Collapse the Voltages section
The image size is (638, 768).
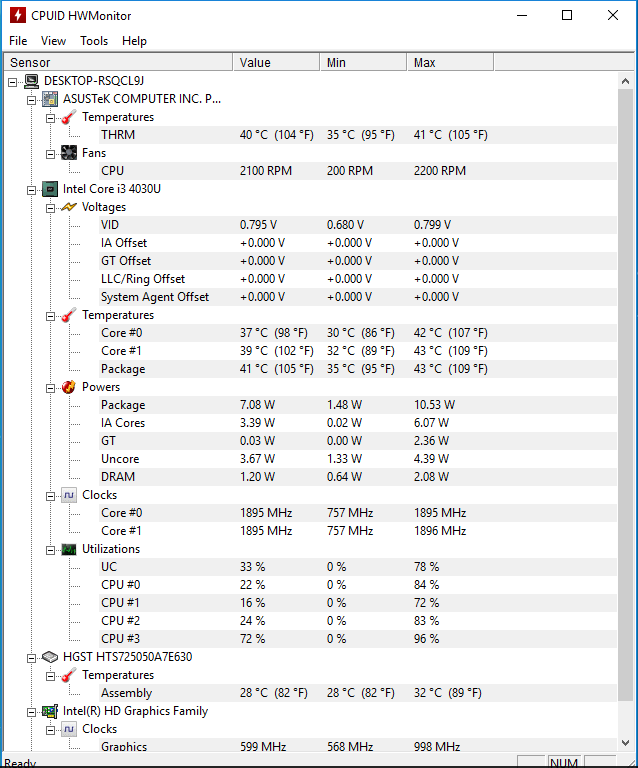(50, 209)
